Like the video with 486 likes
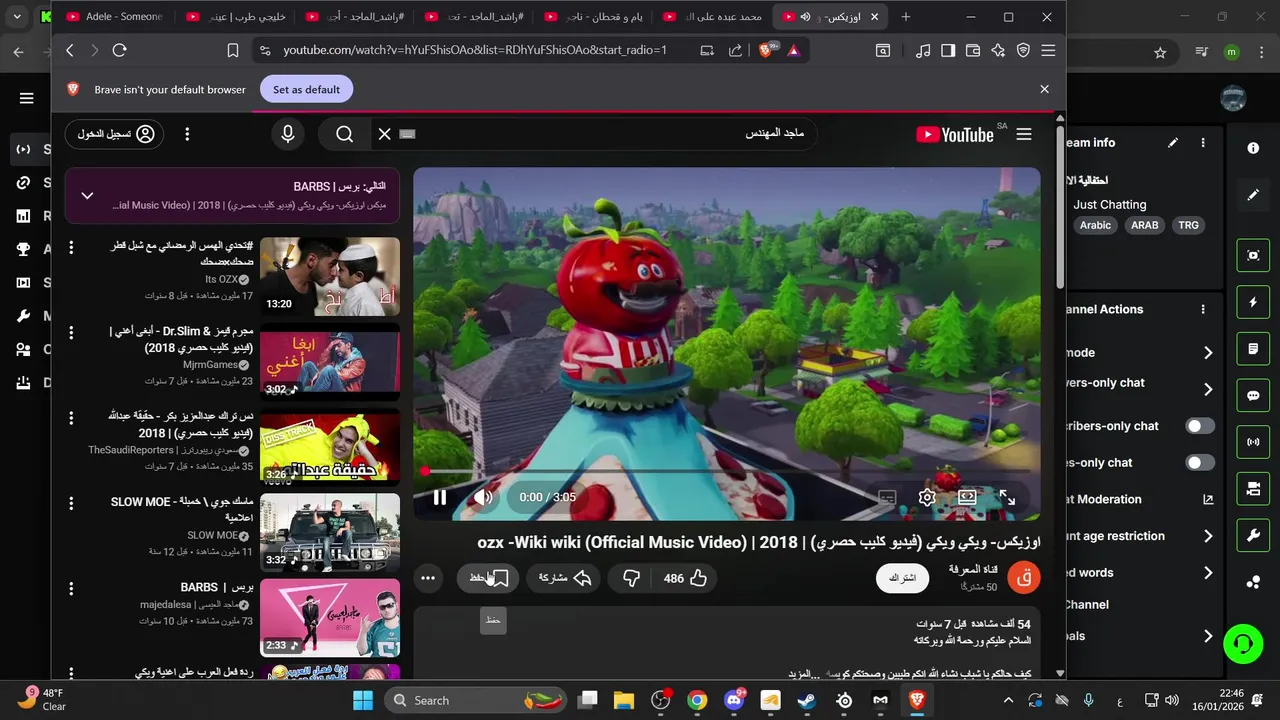1280x720 pixels. pyautogui.click(x=686, y=578)
